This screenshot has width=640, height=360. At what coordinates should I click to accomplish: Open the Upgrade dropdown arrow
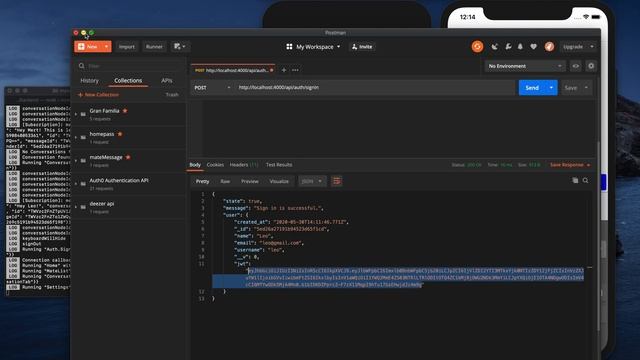tap(592, 47)
